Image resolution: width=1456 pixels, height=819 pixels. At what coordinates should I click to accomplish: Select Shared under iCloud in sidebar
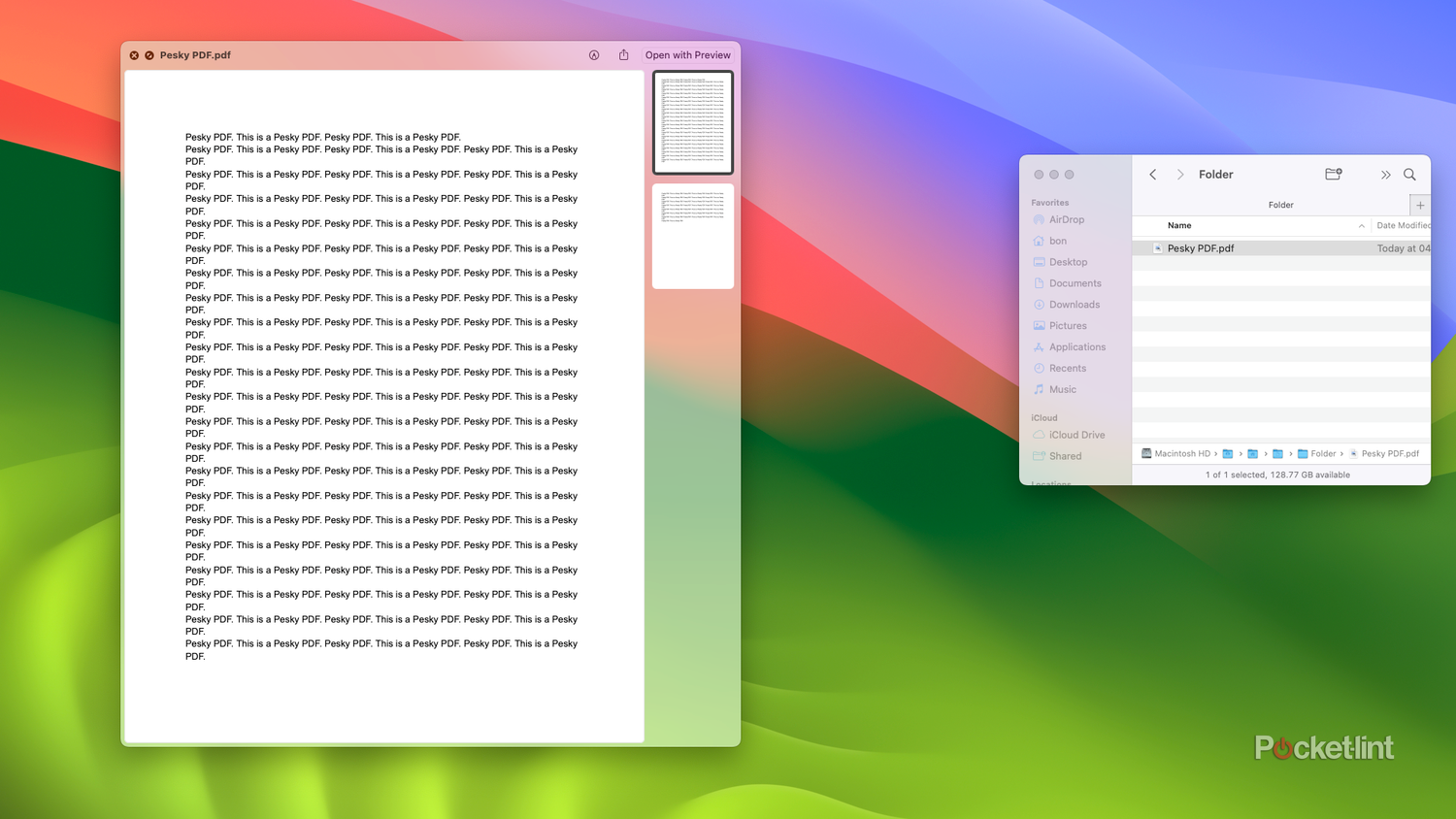click(1057, 456)
